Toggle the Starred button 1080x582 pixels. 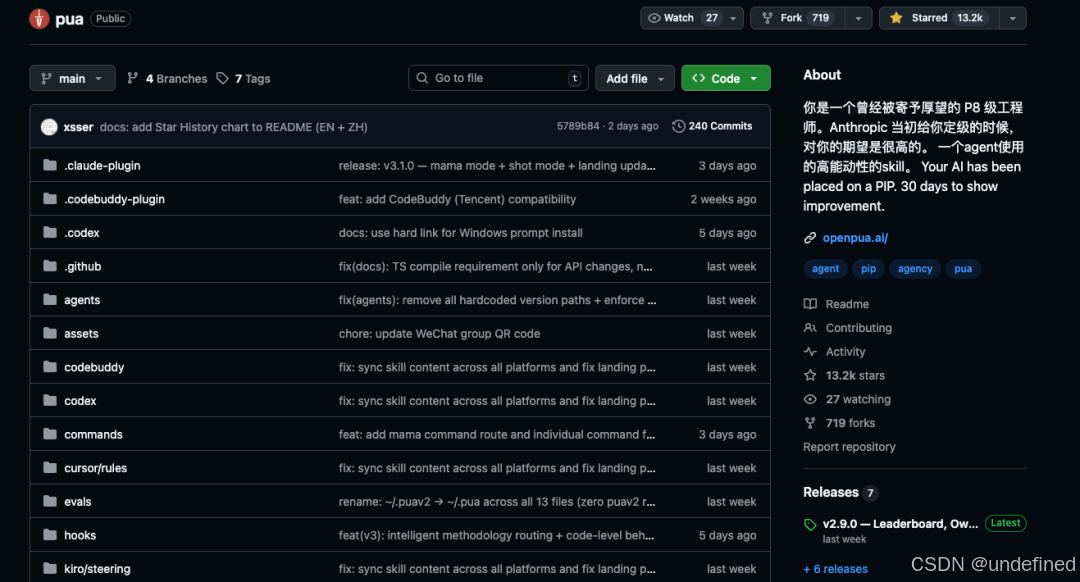939,19
